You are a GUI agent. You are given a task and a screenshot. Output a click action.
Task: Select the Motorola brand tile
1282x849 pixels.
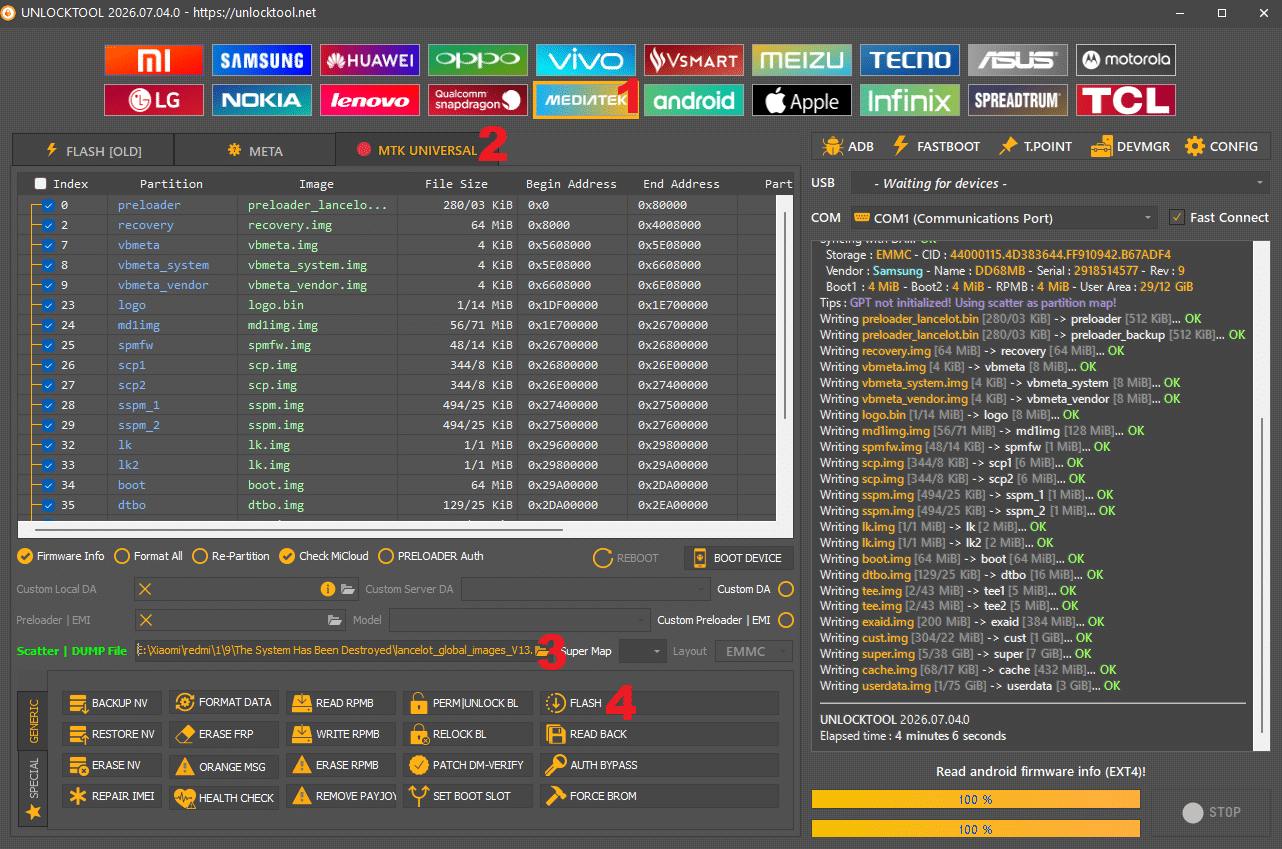1125,60
